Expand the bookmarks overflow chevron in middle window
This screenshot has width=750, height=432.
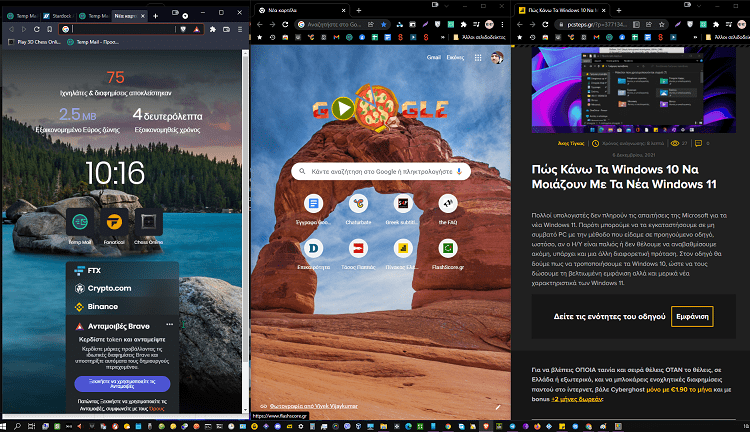tap(442, 37)
